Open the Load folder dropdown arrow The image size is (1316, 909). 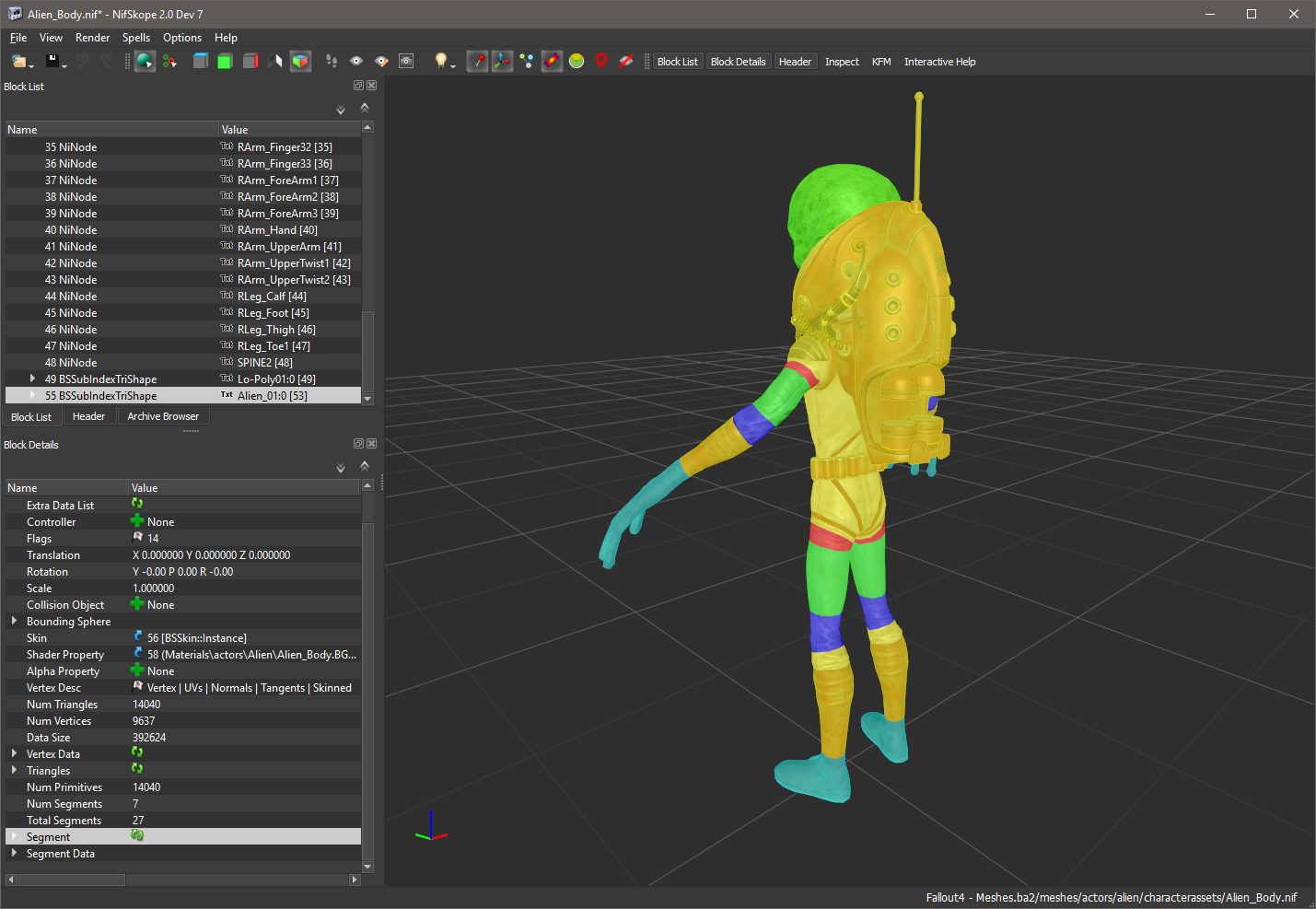pyautogui.click(x=31, y=65)
